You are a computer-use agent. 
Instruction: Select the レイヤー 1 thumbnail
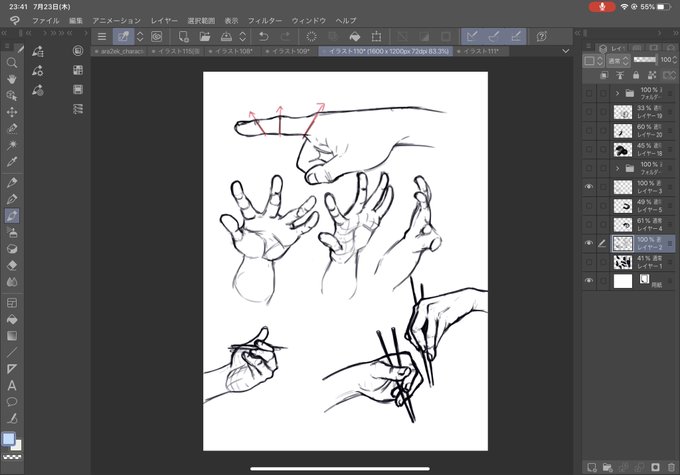coord(623,262)
